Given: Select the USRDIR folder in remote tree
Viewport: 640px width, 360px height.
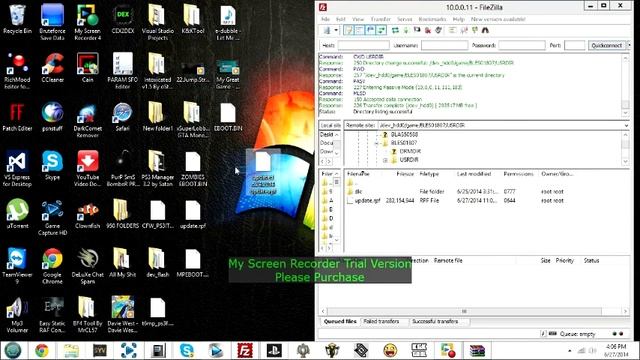Looking at the screenshot, I should click(x=409, y=160).
